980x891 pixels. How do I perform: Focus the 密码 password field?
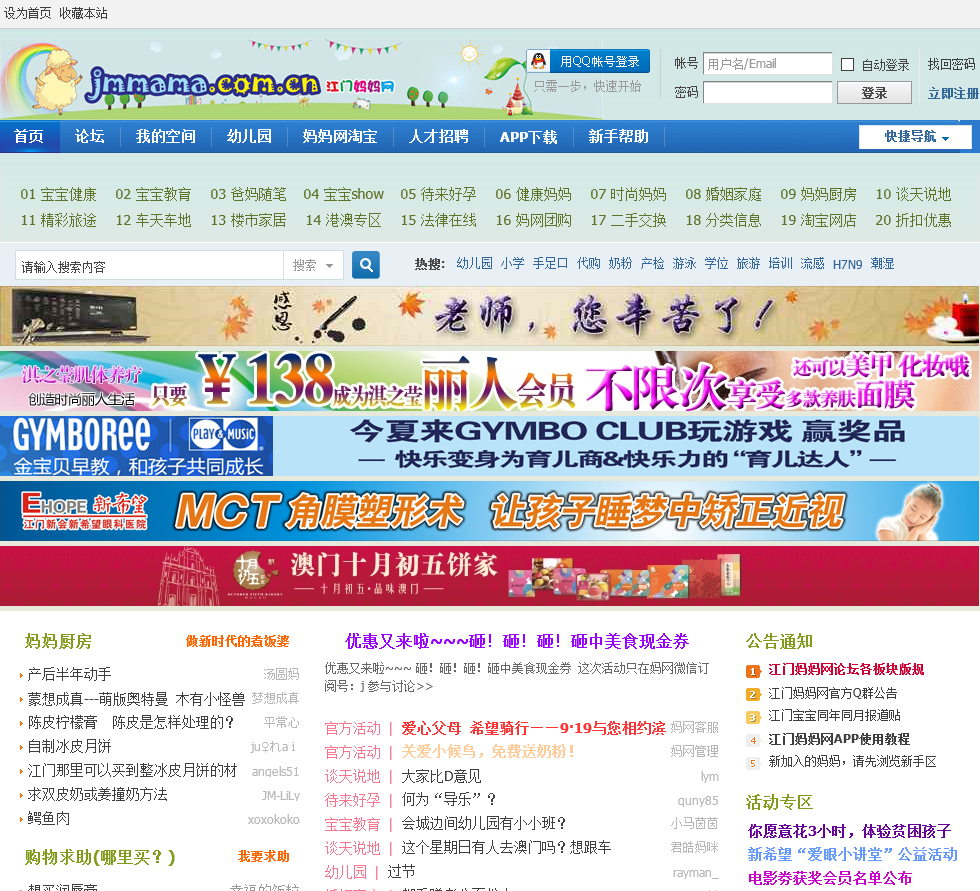tap(767, 92)
